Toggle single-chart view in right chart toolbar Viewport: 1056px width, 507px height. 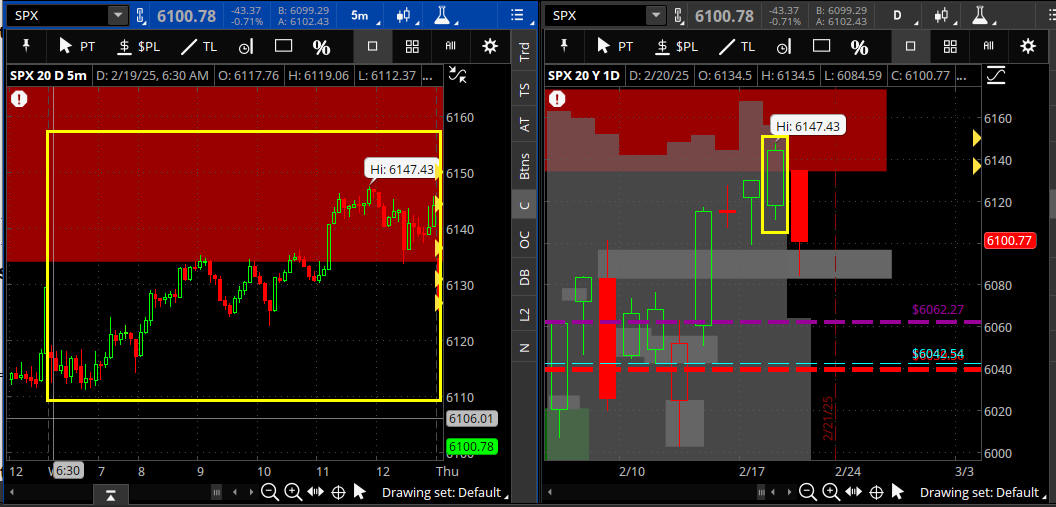910,46
